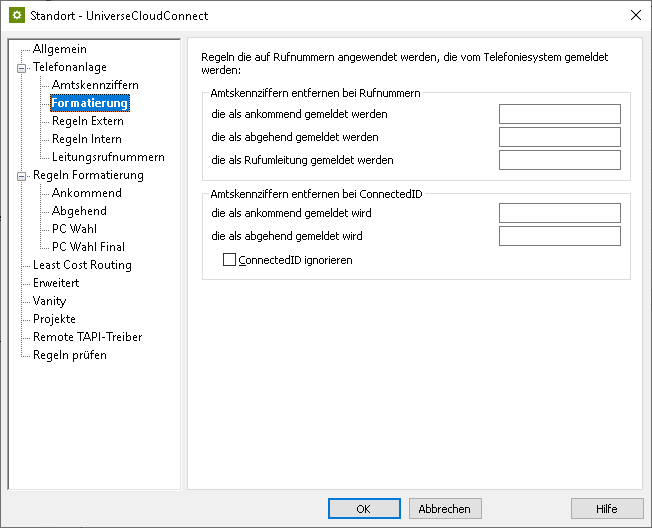Select Allgemein in the tree
This screenshot has width=652, height=528.
[x=59, y=49]
